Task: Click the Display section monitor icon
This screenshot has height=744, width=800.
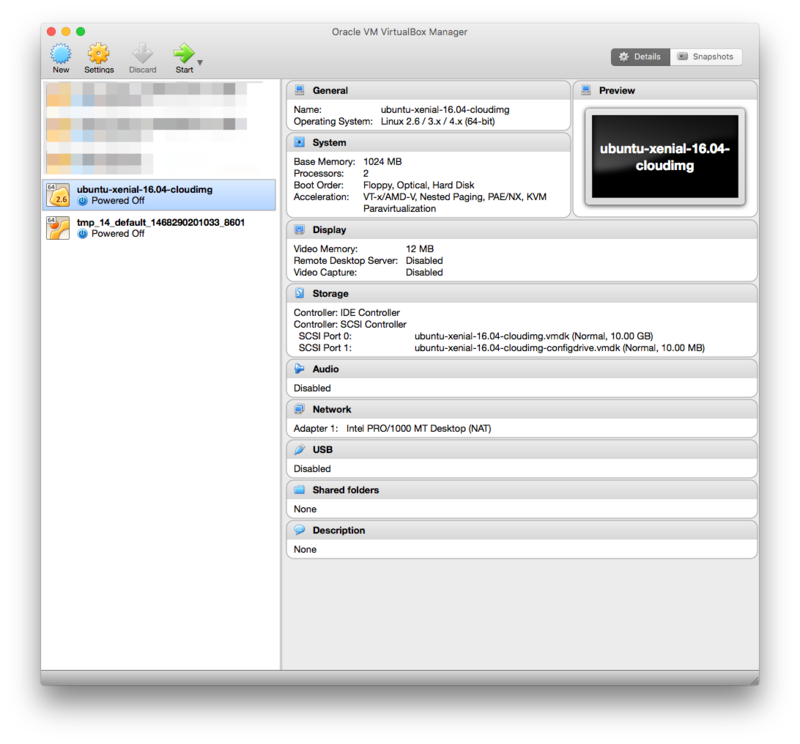Action: (299, 230)
